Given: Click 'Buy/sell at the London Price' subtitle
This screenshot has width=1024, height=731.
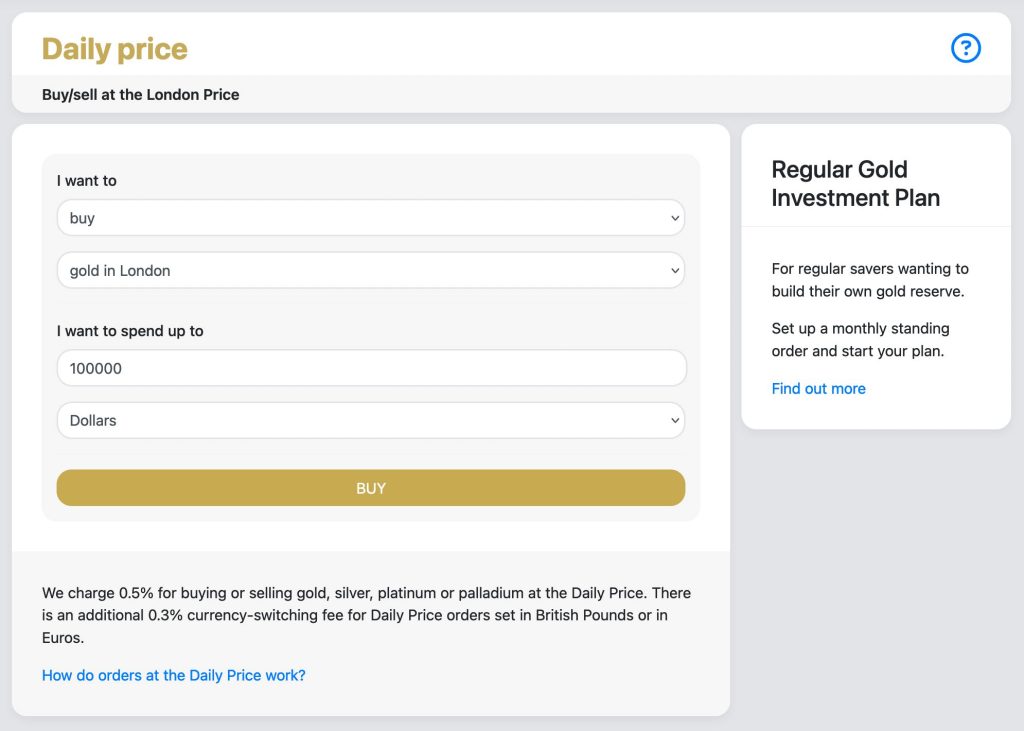Looking at the screenshot, I should coord(141,95).
